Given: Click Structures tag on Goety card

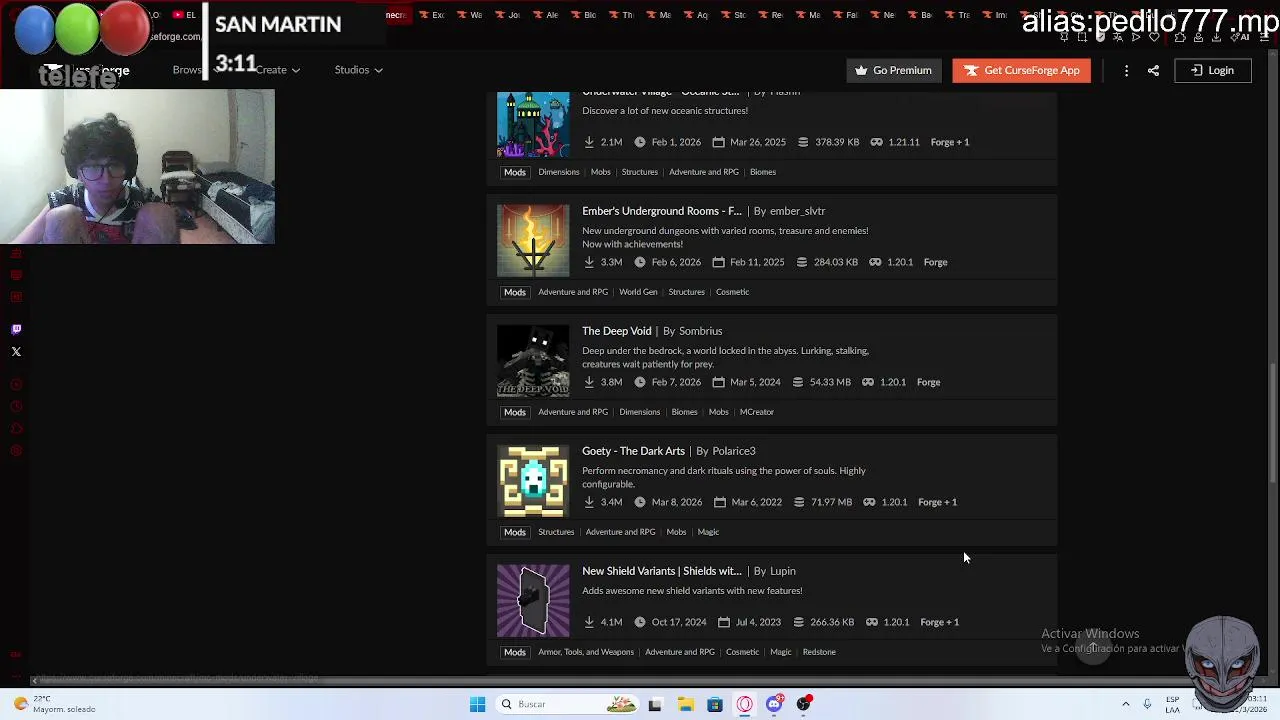Looking at the screenshot, I should click(556, 532).
